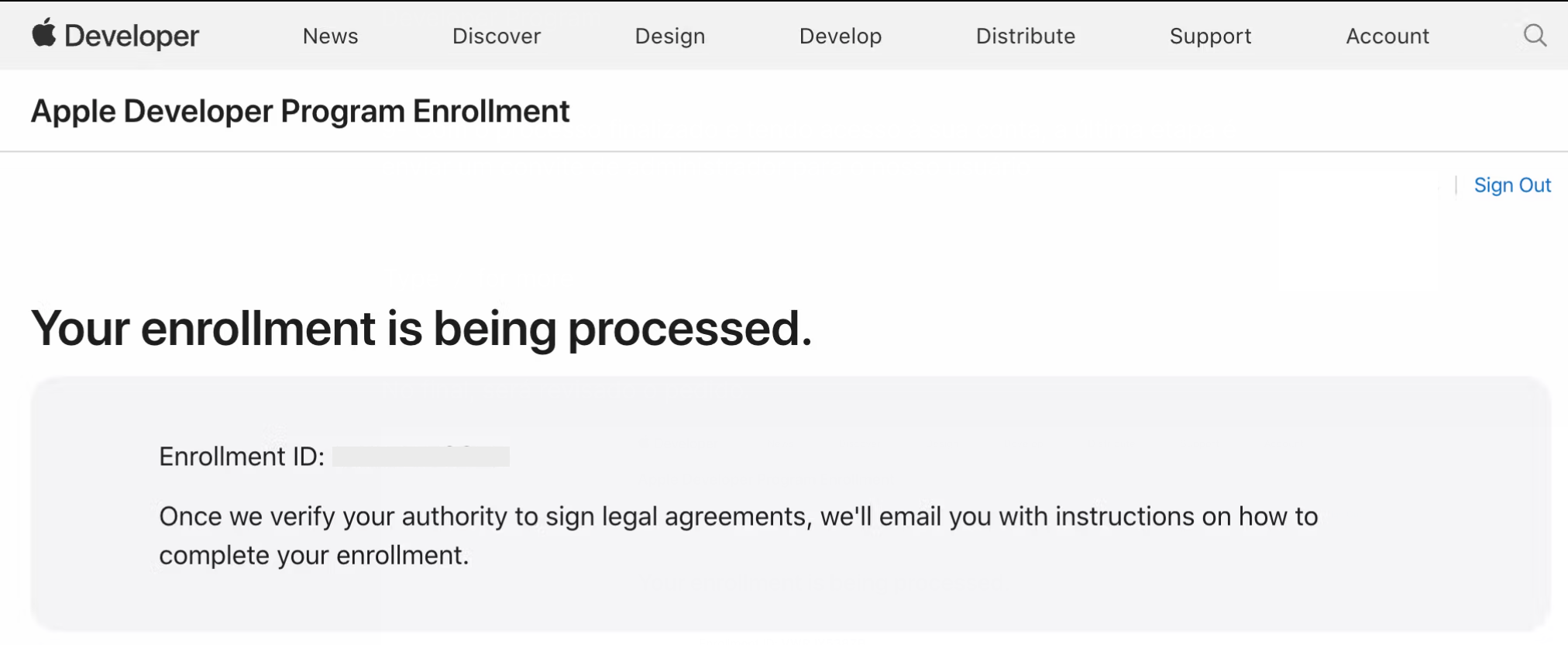This screenshot has height=645, width=1568.
Task: Click the Apple Developer Program Enrollment title
Action: [300, 112]
